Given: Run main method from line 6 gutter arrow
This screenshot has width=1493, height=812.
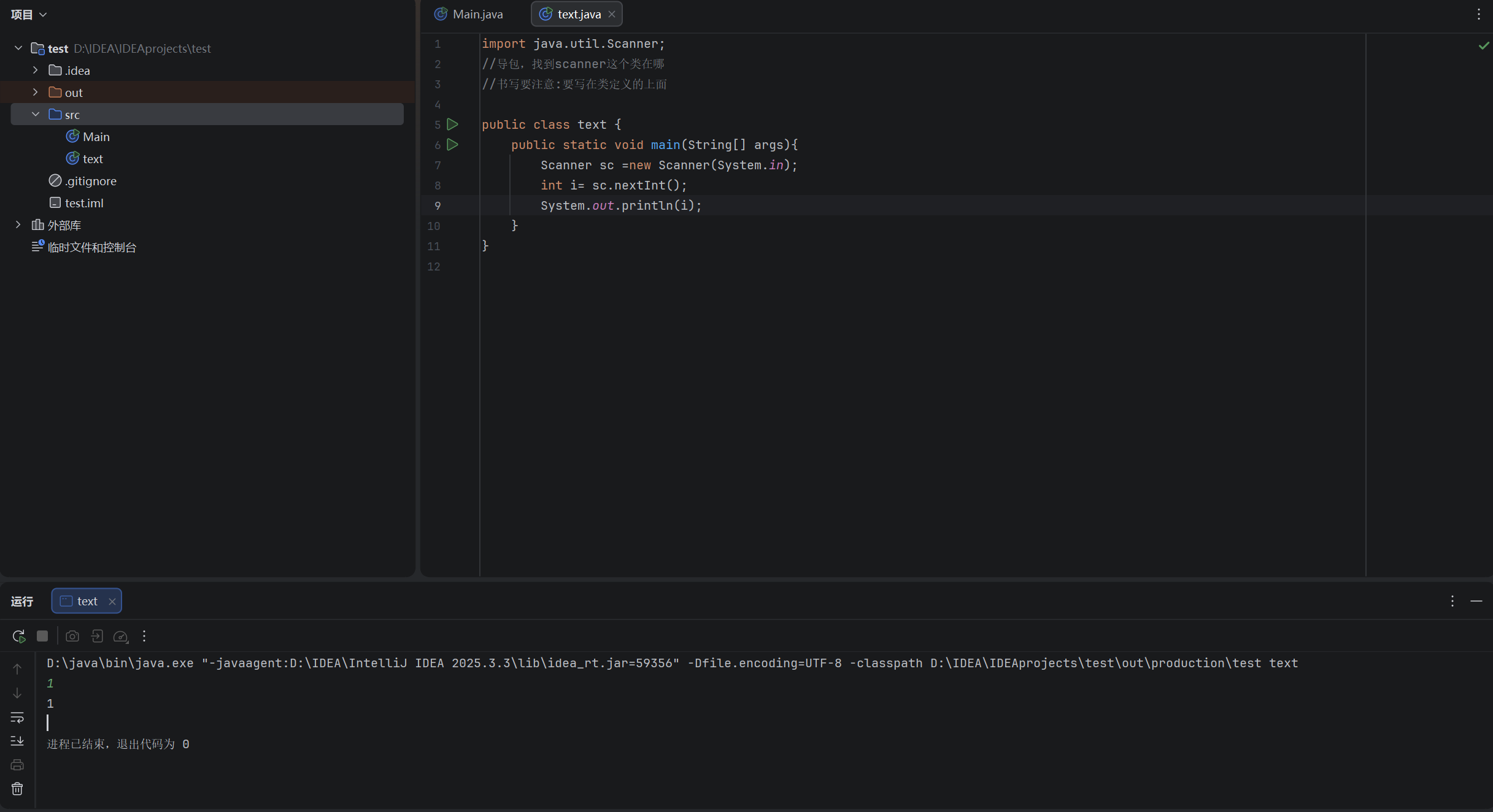Looking at the screenshot, I should tap(453, 145).
